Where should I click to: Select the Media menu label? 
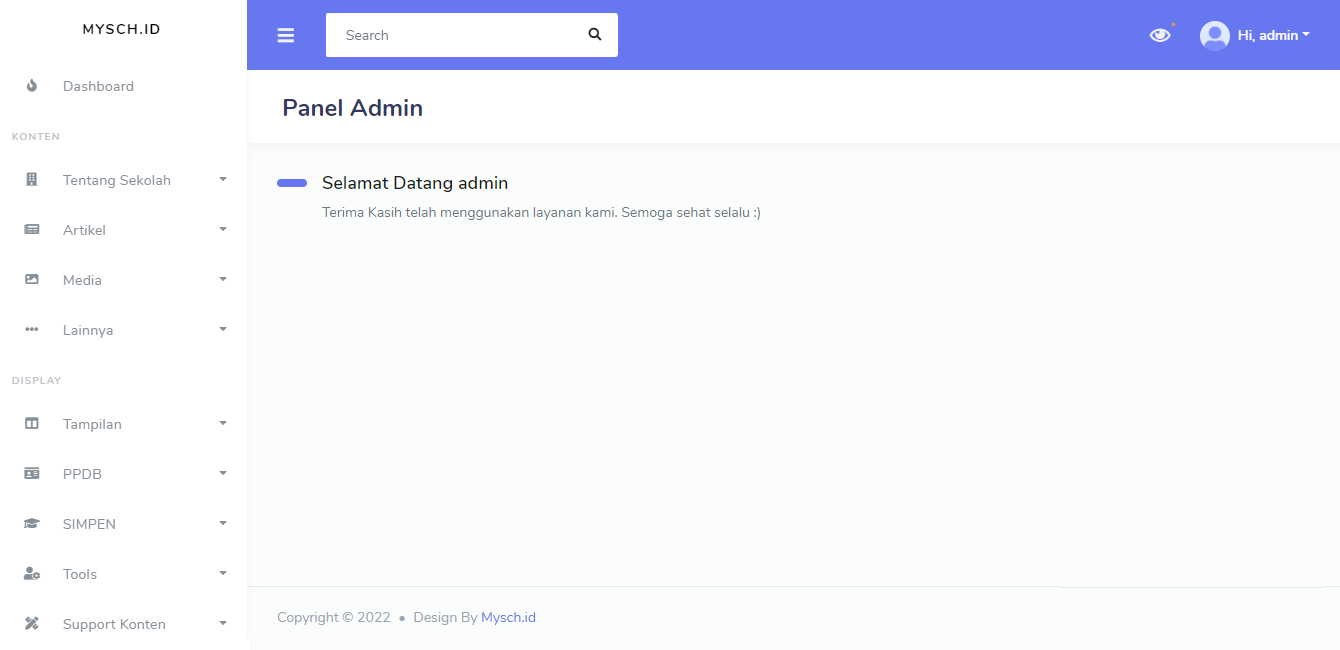82,280
